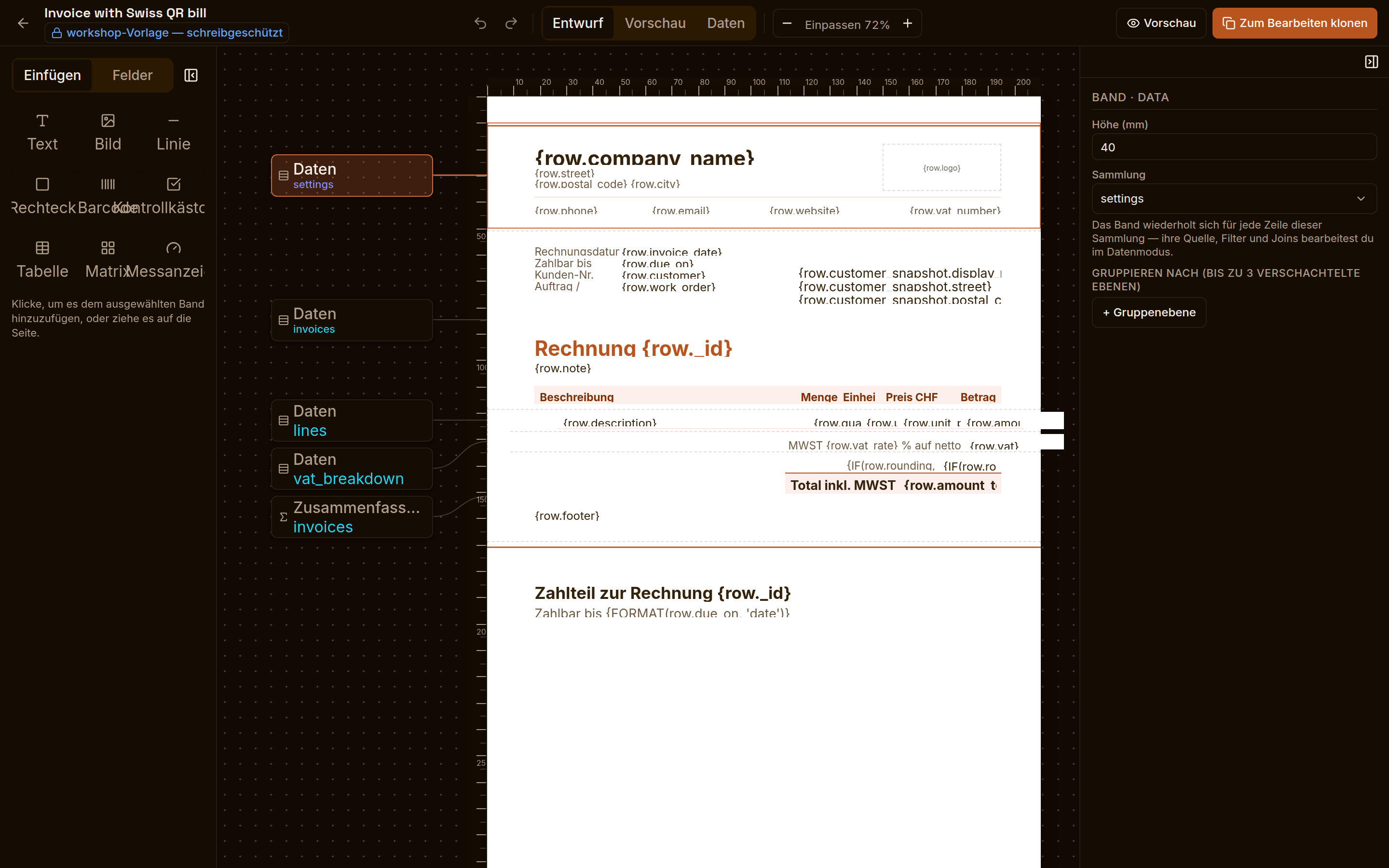Insert a Bild image element
The width and height of the screenshot is (1389, 868).
coord(108,133)
